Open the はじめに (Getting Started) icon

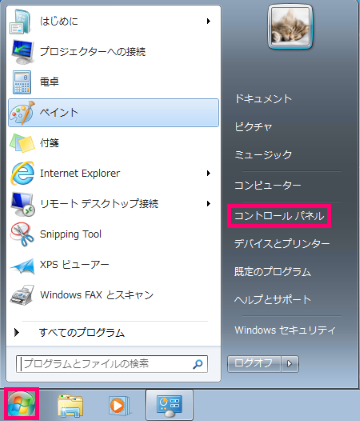tap(21, 22)
